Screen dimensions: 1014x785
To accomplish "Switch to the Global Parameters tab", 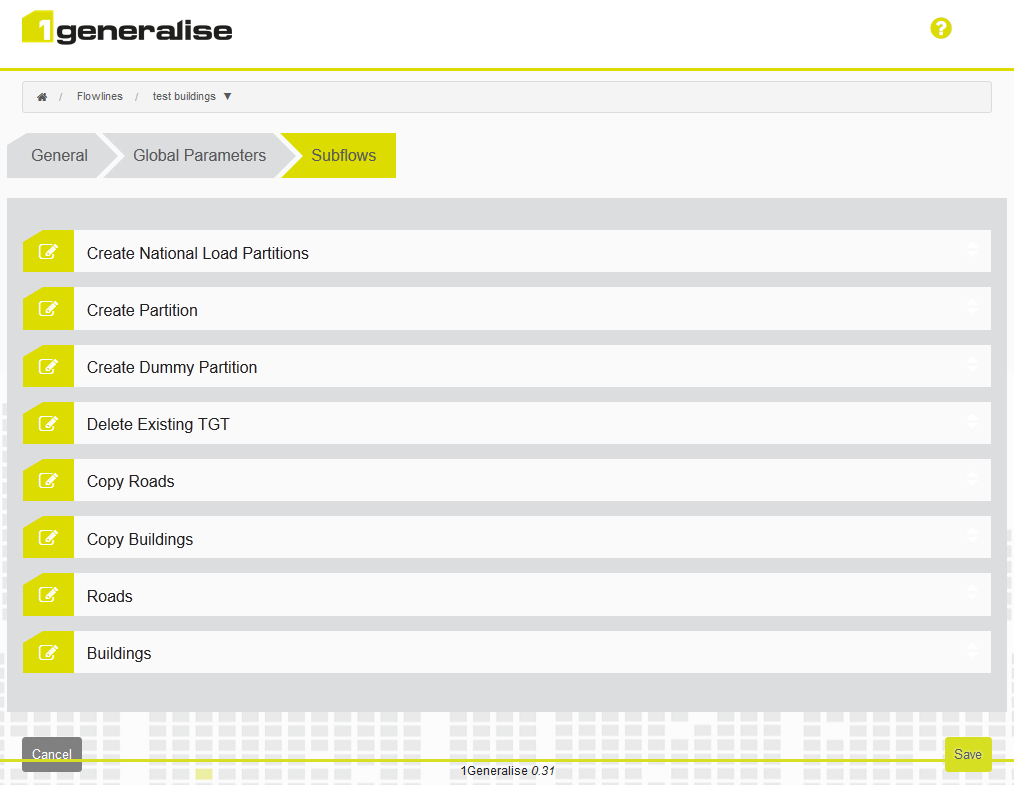I will (x=199, y=155).
